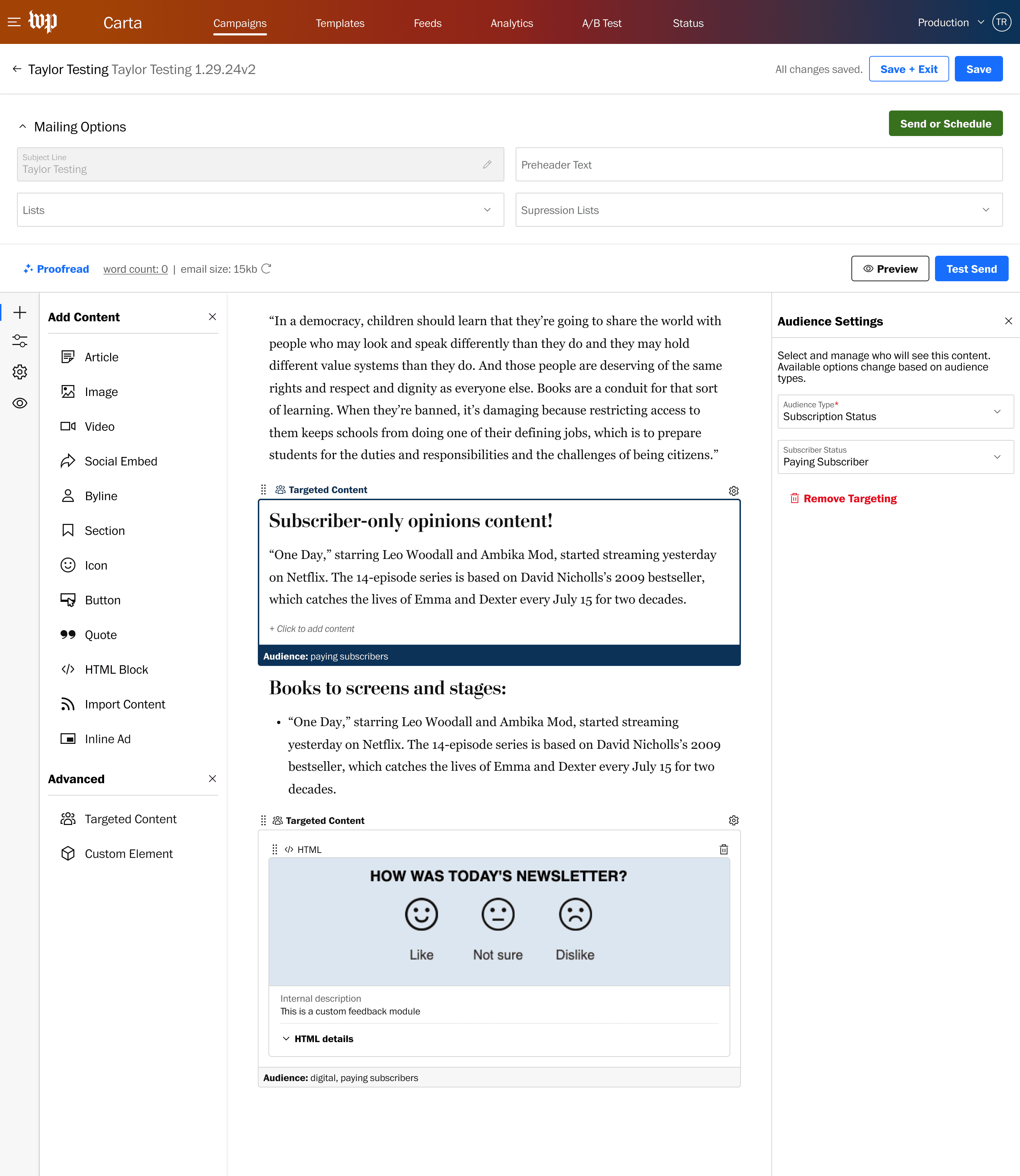Open the Supression Lists dropdown

tap(759, 210)
